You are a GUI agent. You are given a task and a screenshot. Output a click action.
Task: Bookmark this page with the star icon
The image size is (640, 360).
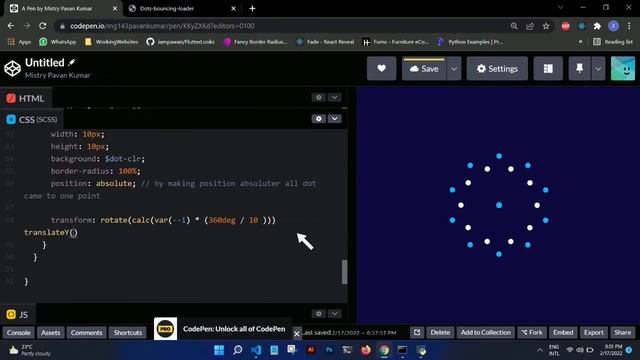(546, 26)
